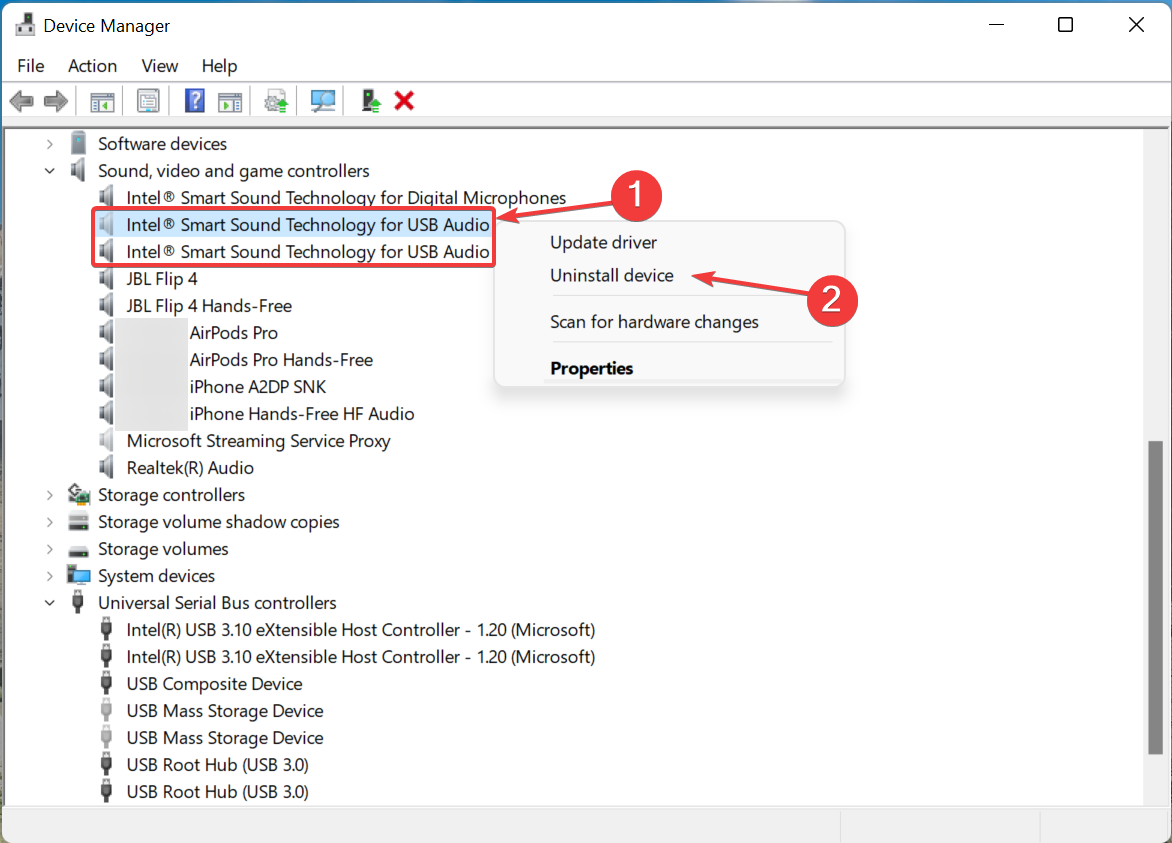Click the Forward arrow toolbar icon

(x=56, y=101)
